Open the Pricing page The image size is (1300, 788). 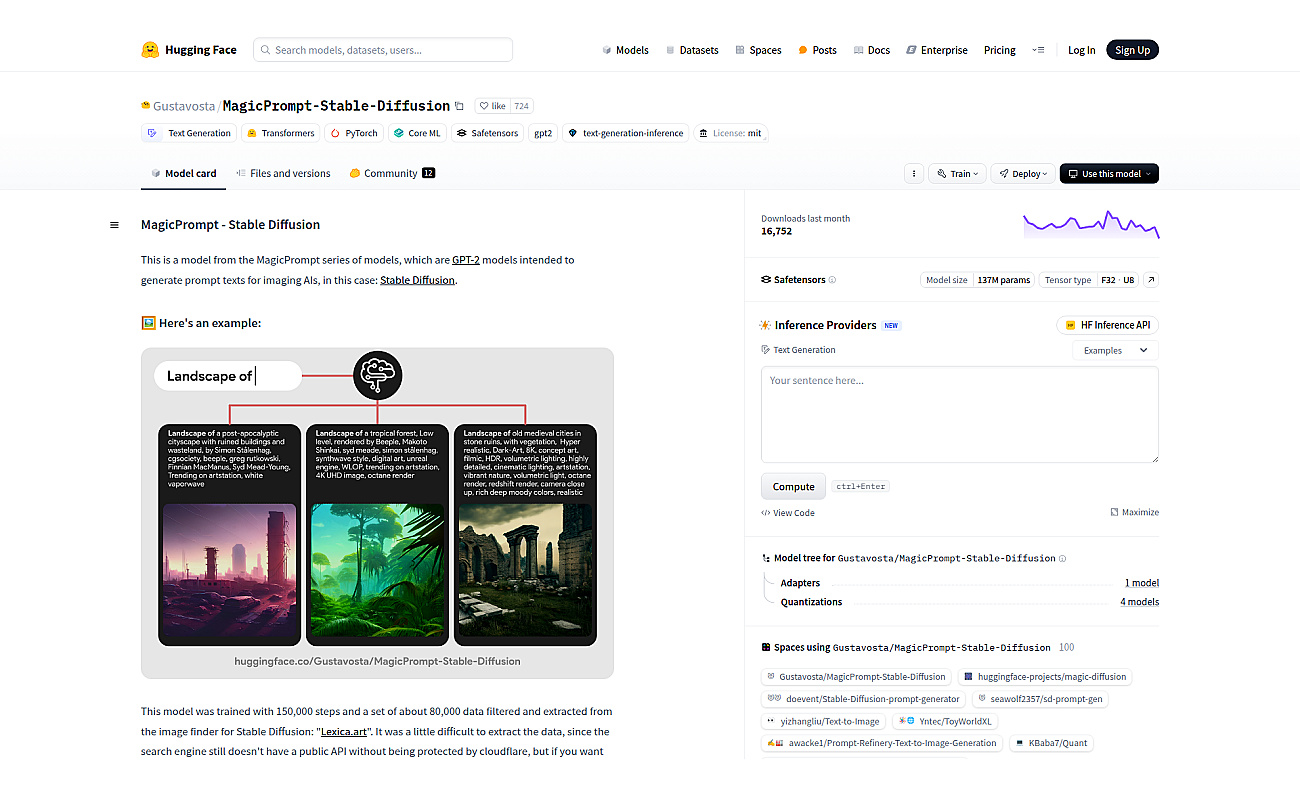click(999, 50)
